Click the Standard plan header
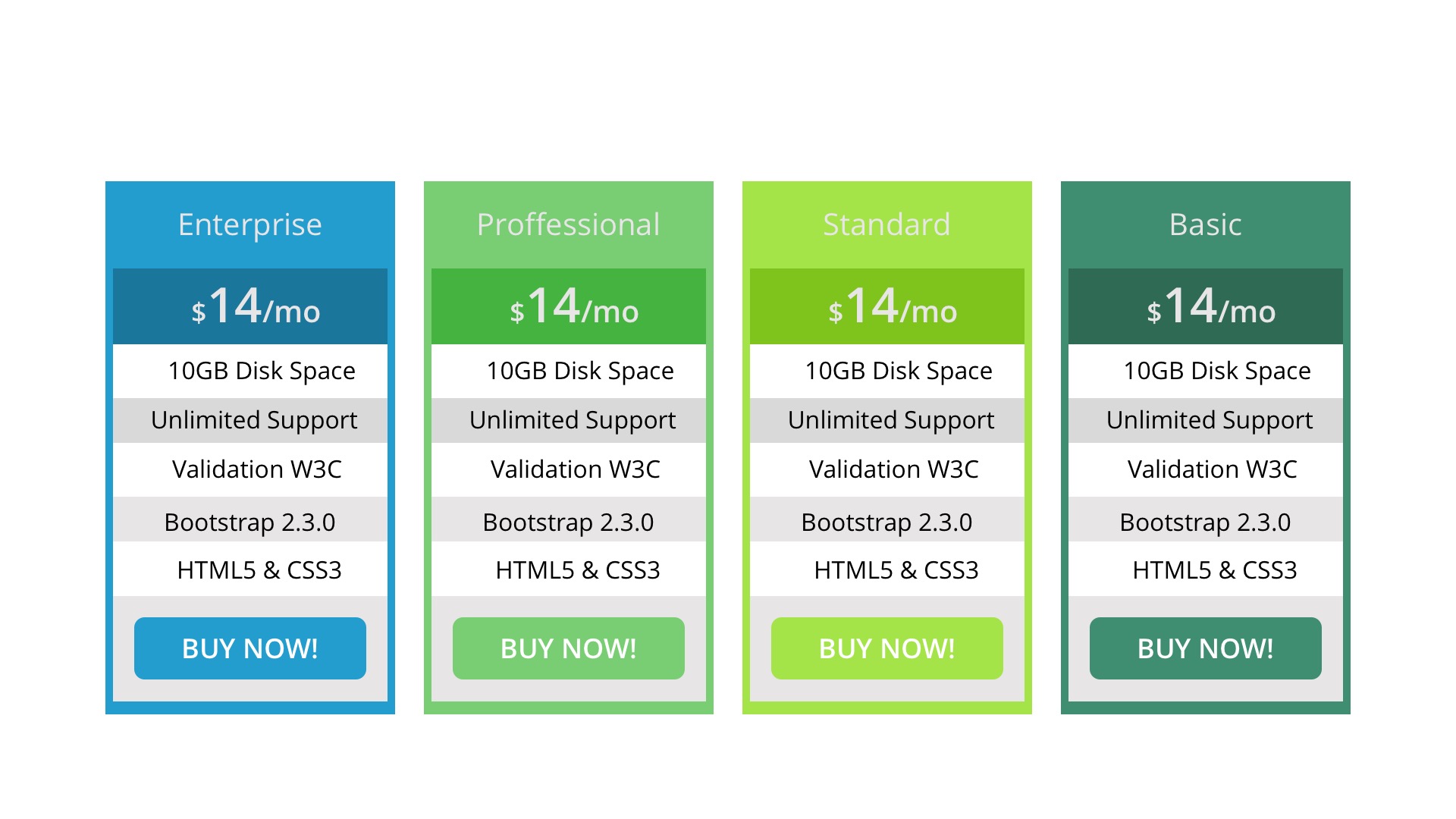This screenshot has height=819, width=1456. tap(887, 224)
